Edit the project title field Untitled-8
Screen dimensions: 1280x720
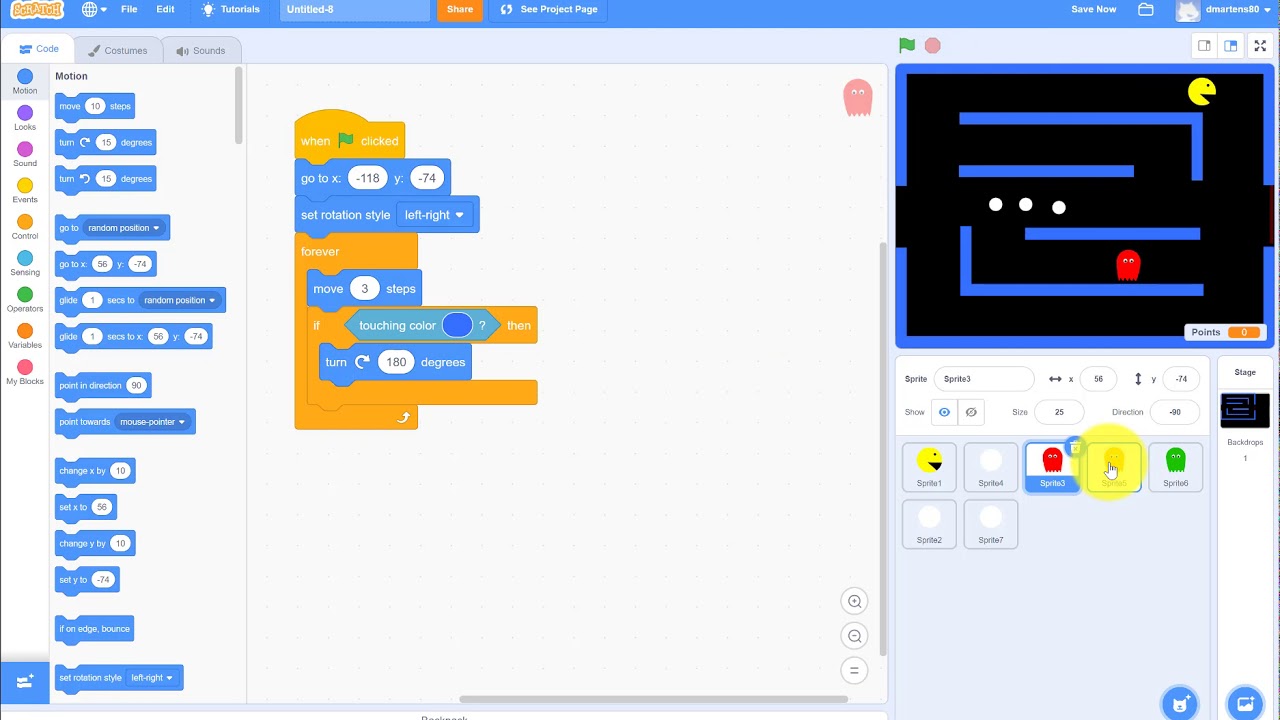[354, 9]
